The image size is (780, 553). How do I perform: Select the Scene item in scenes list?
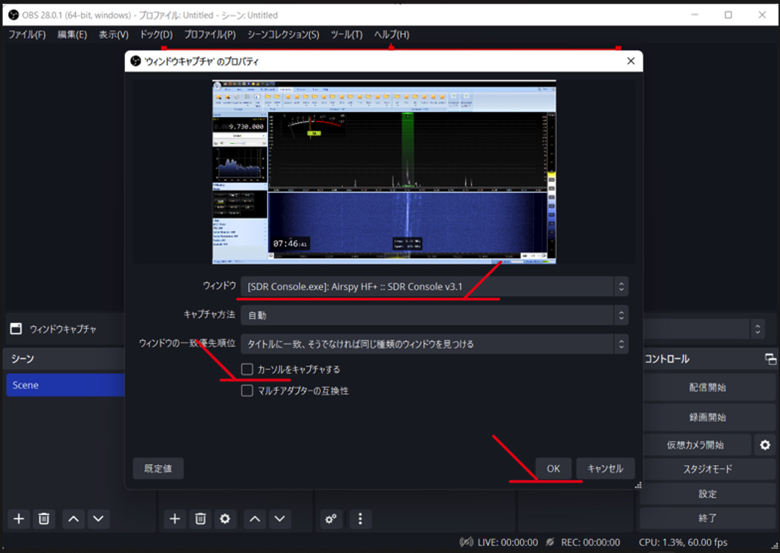coord(65,385)
